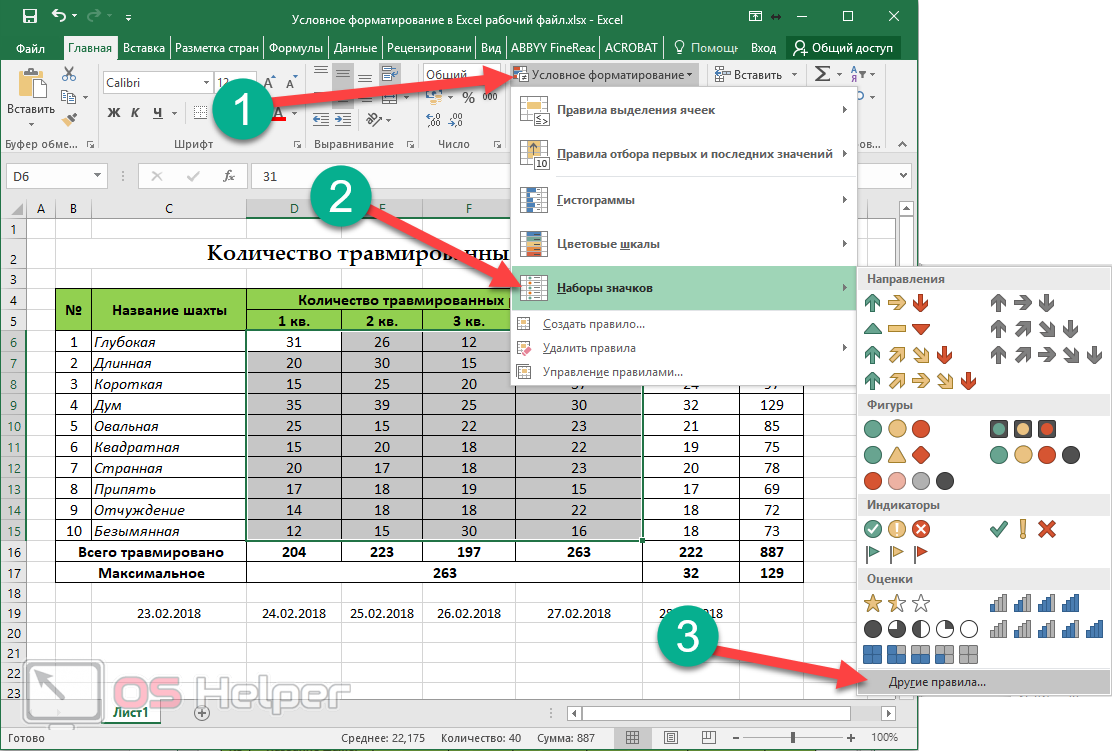Click the AutoSum sigma icon

coord(821,74)
